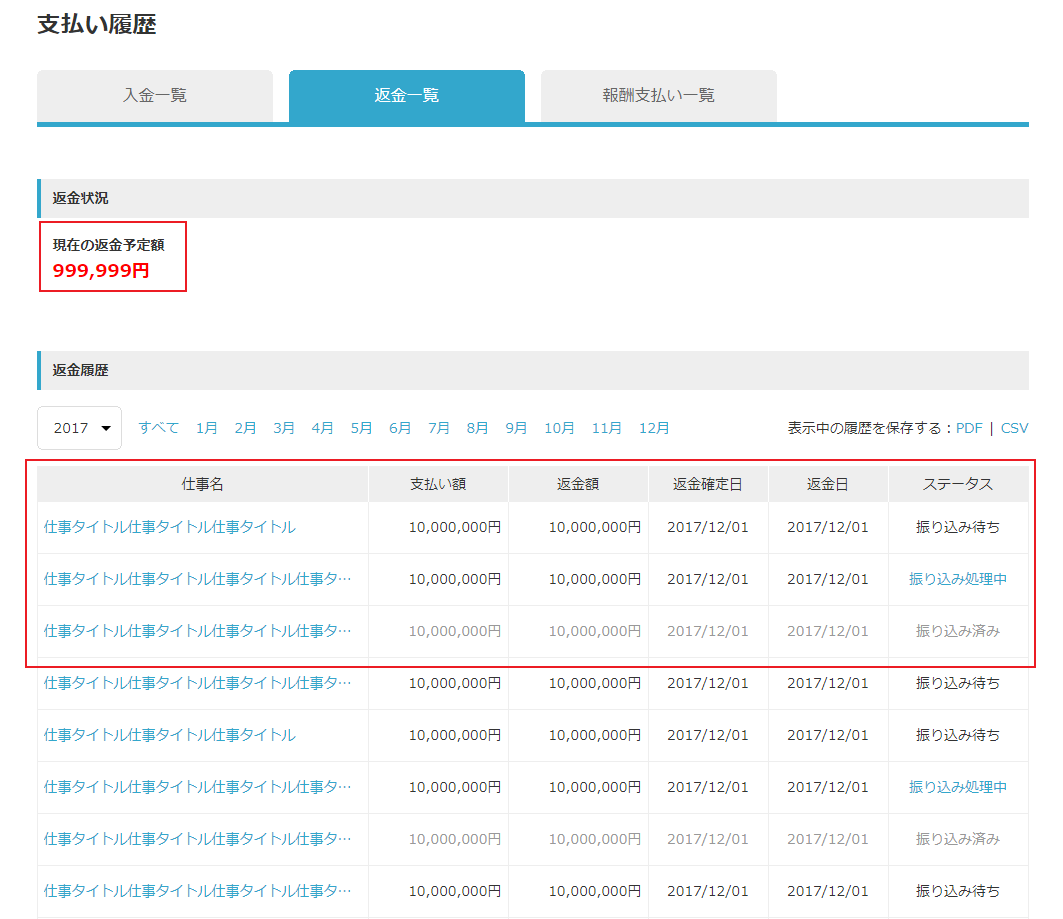Screen dimensions: 1063x919
Task: Open the job title in the fifth table row
Action: (x=169, y=735)
